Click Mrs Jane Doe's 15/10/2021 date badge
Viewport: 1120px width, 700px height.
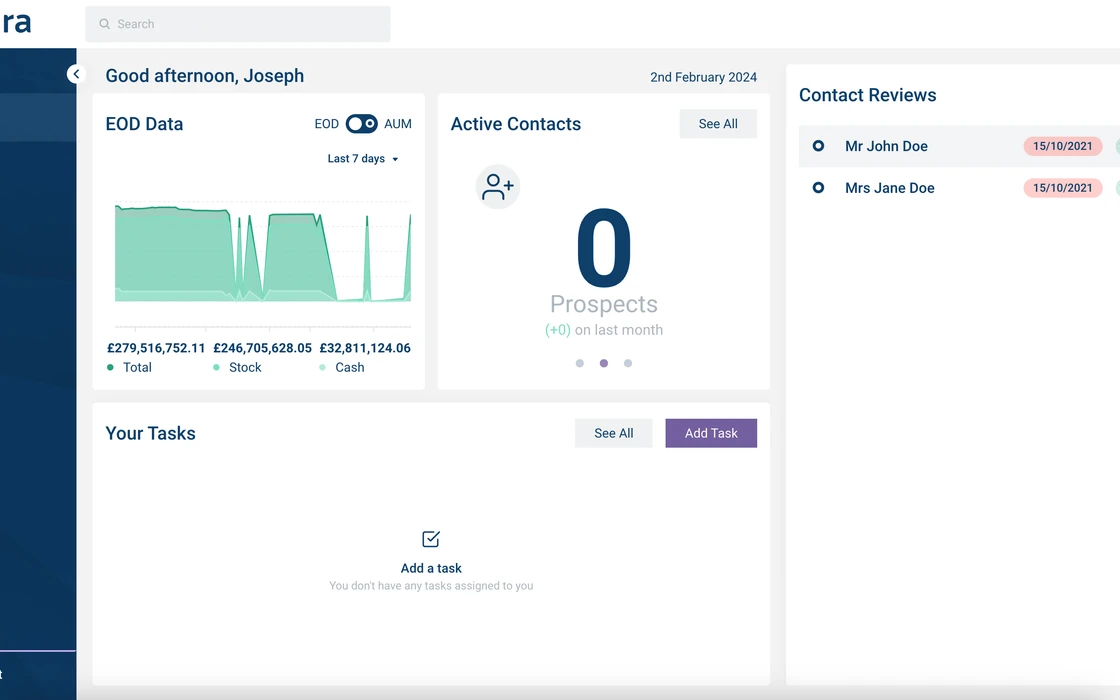[1063, 188]
